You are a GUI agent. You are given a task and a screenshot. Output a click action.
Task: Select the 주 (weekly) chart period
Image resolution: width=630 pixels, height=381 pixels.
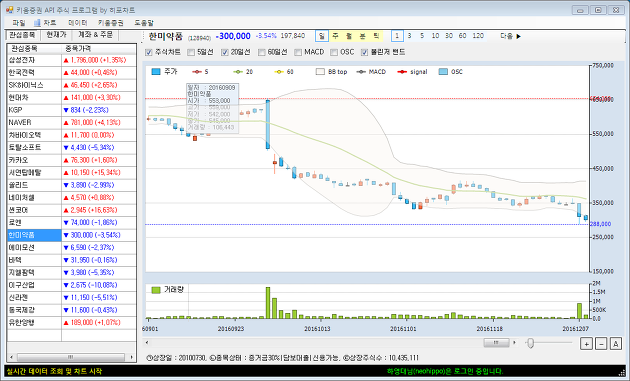(335, 36)
